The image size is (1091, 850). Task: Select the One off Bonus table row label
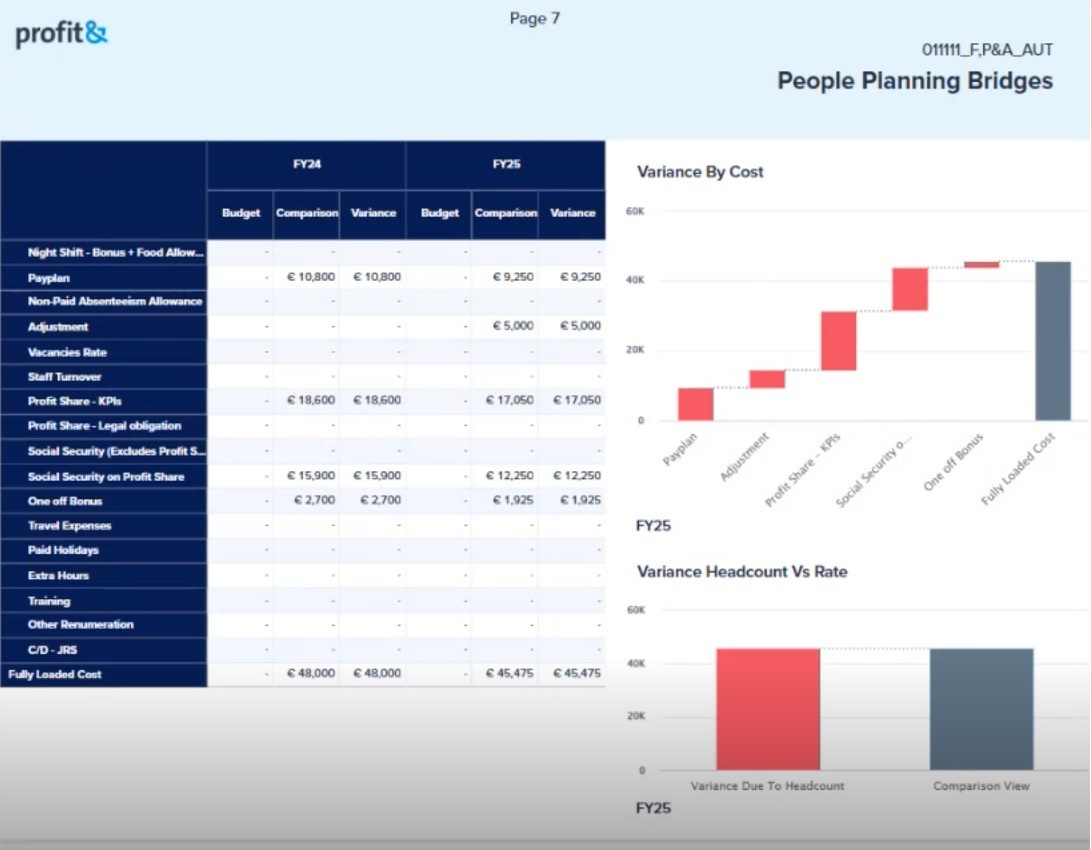(x=65, y=501)
